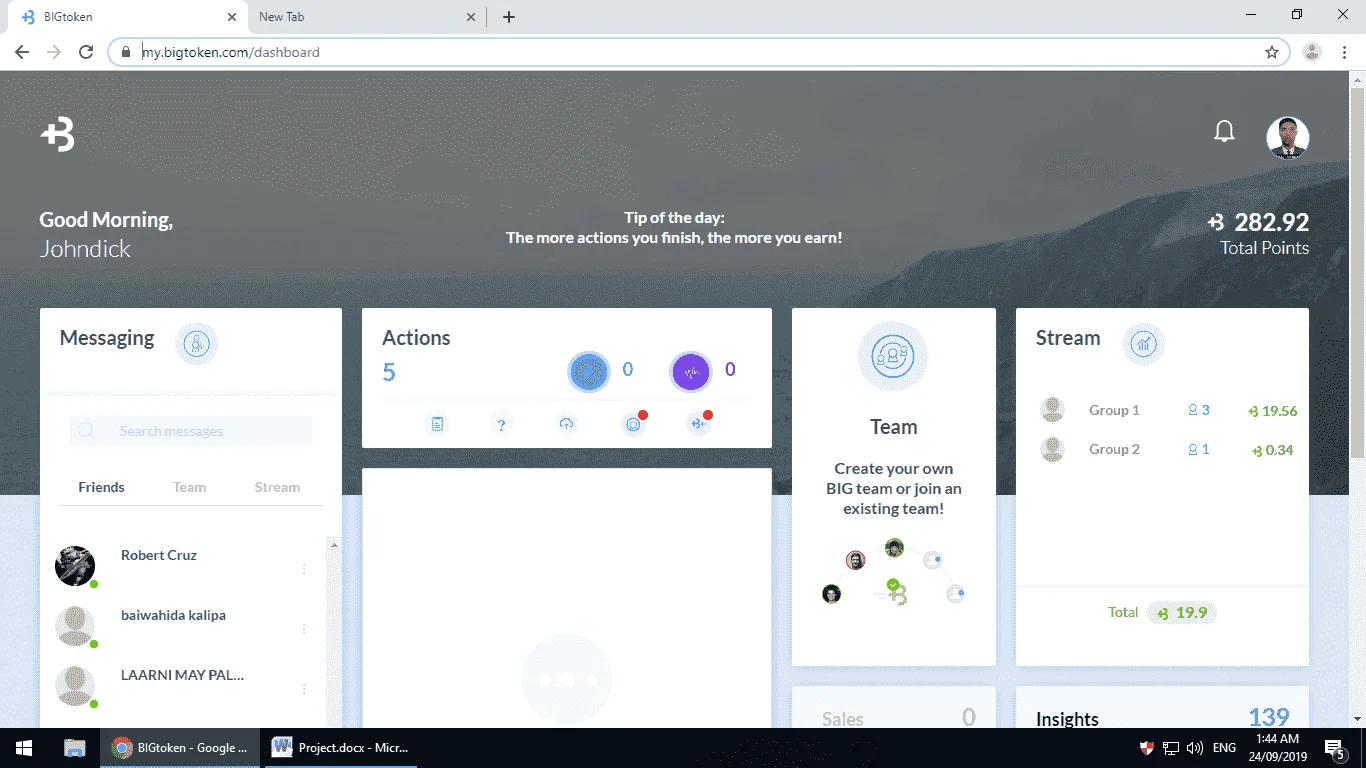Switch to the Team tab in Messaging
This screenshot has height=768, width=1366.
click(189, 487)
